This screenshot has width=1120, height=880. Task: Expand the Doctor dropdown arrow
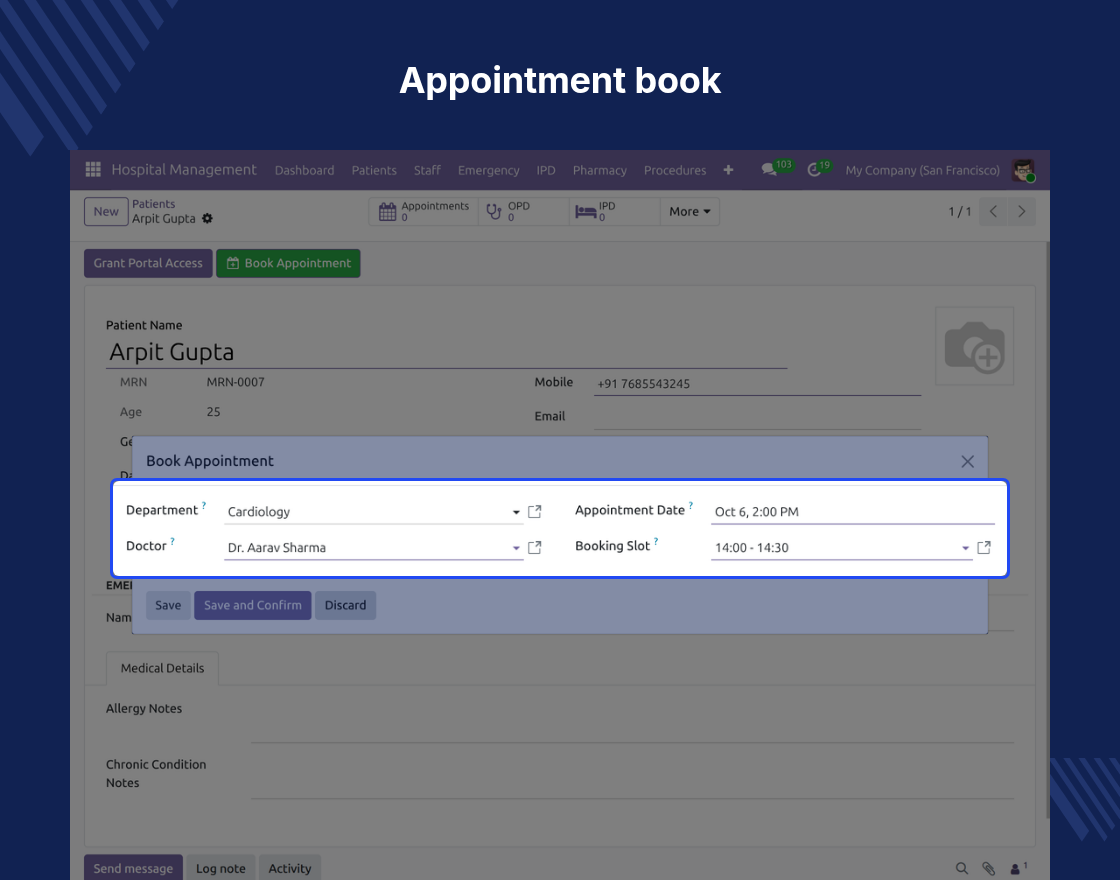(516, 548)
